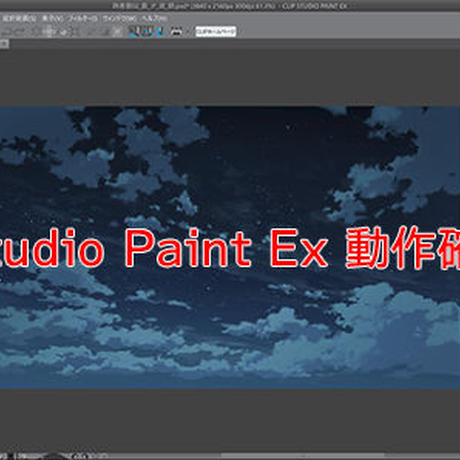Click the light command bar icon below the 表示 menu
This screenshot has height=460, width=460.
tap(49, 32)
